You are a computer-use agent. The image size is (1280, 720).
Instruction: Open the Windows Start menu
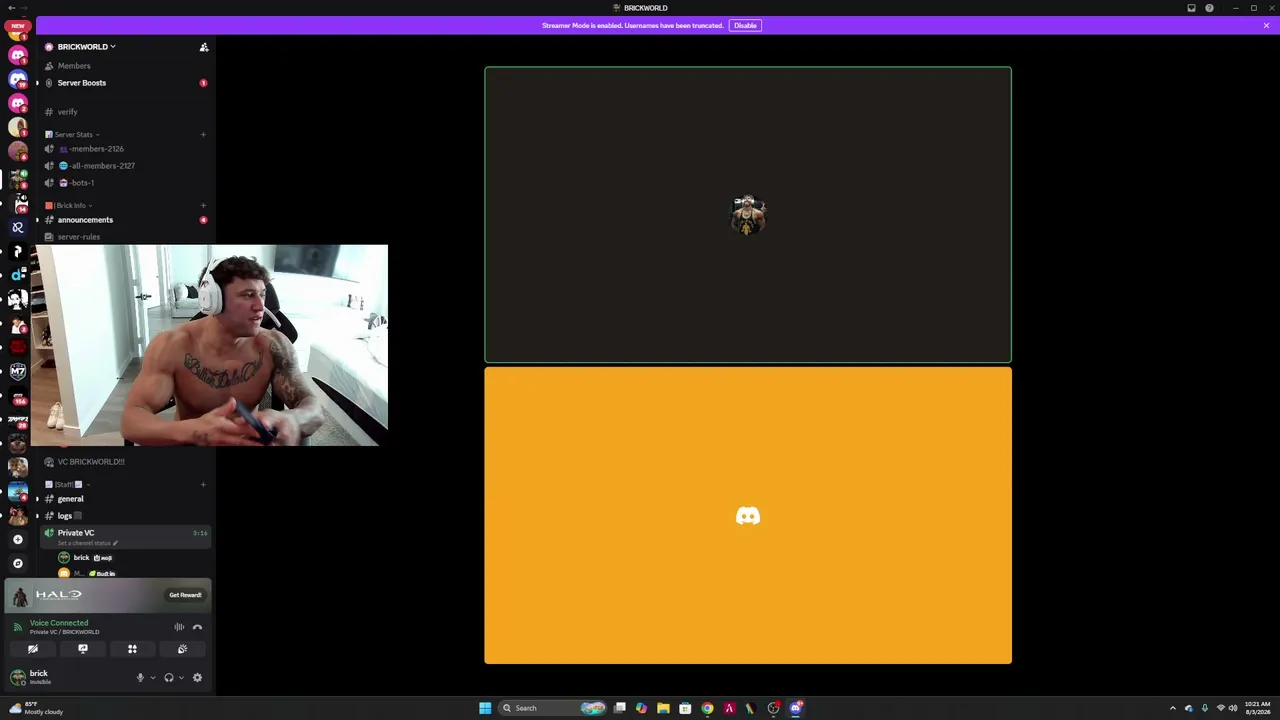pos(485,708)
